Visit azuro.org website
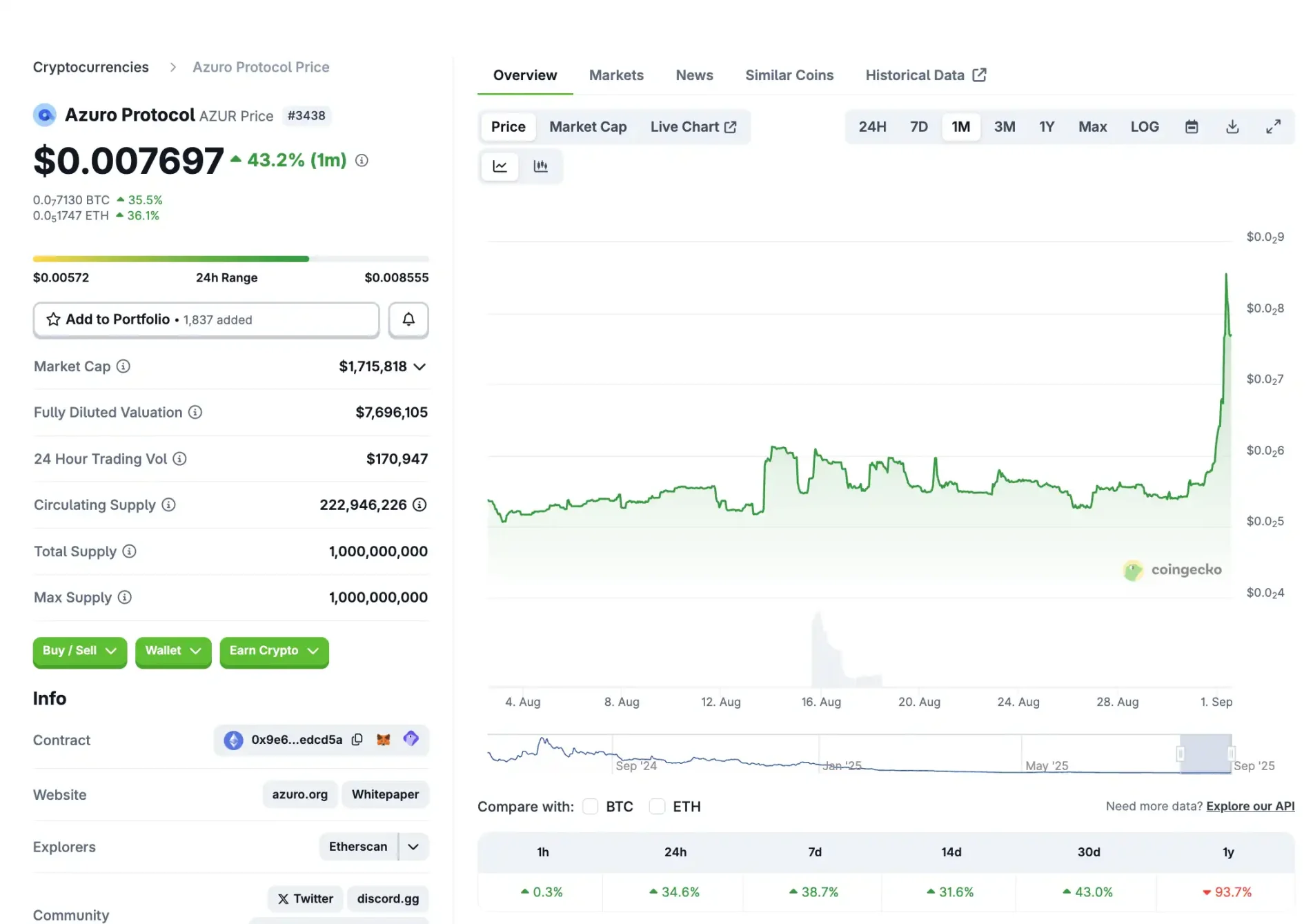Screen dimensions: 1313x924 (x=299, y=794)
